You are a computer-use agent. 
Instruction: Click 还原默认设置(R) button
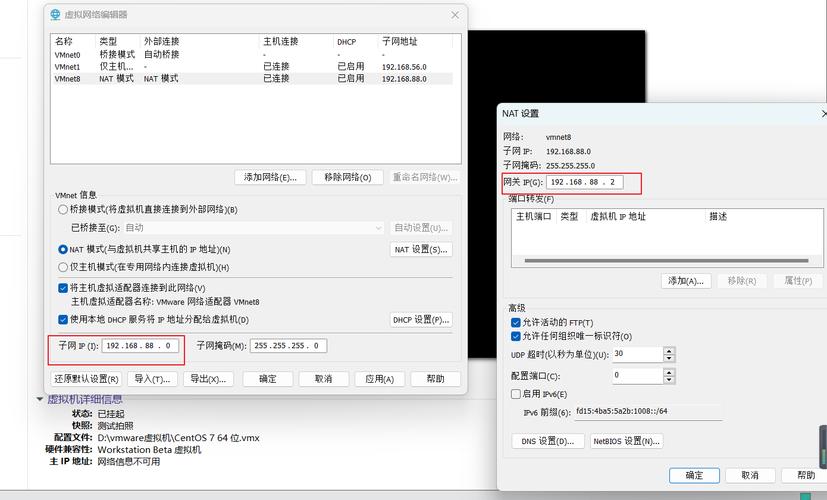pos(86,379)
